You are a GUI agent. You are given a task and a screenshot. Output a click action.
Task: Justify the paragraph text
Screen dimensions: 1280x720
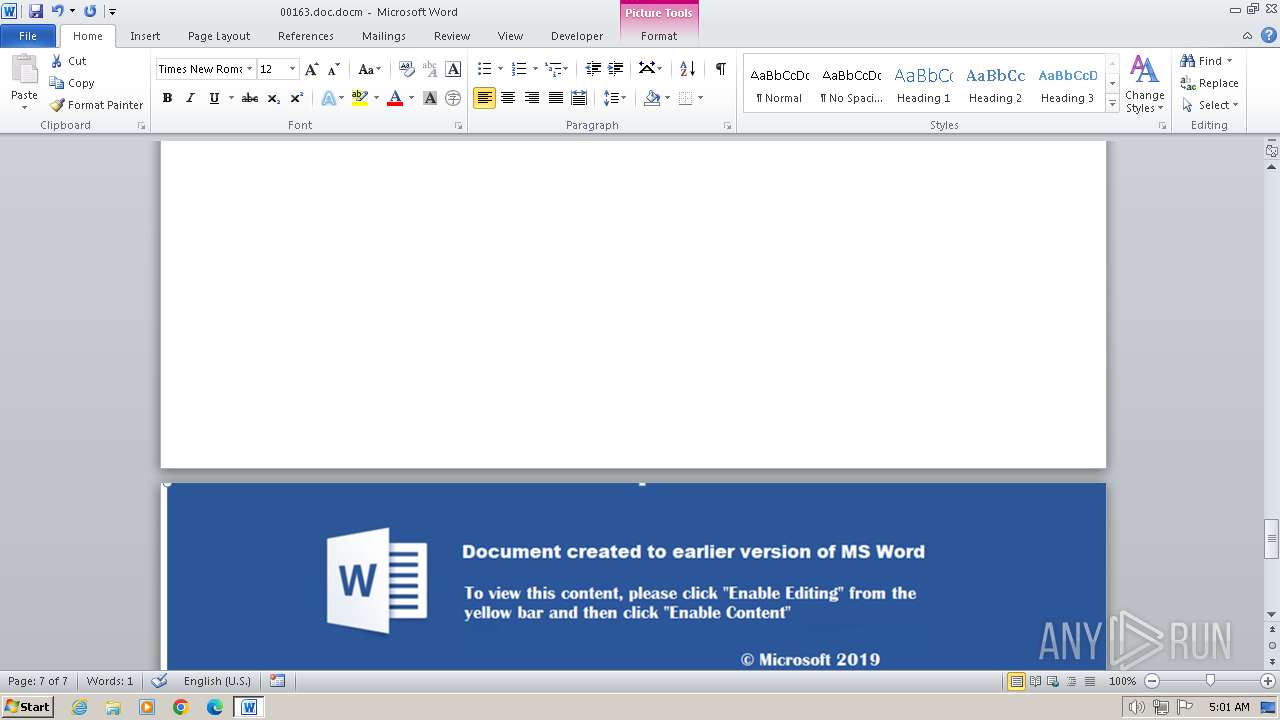click(556, 98)
